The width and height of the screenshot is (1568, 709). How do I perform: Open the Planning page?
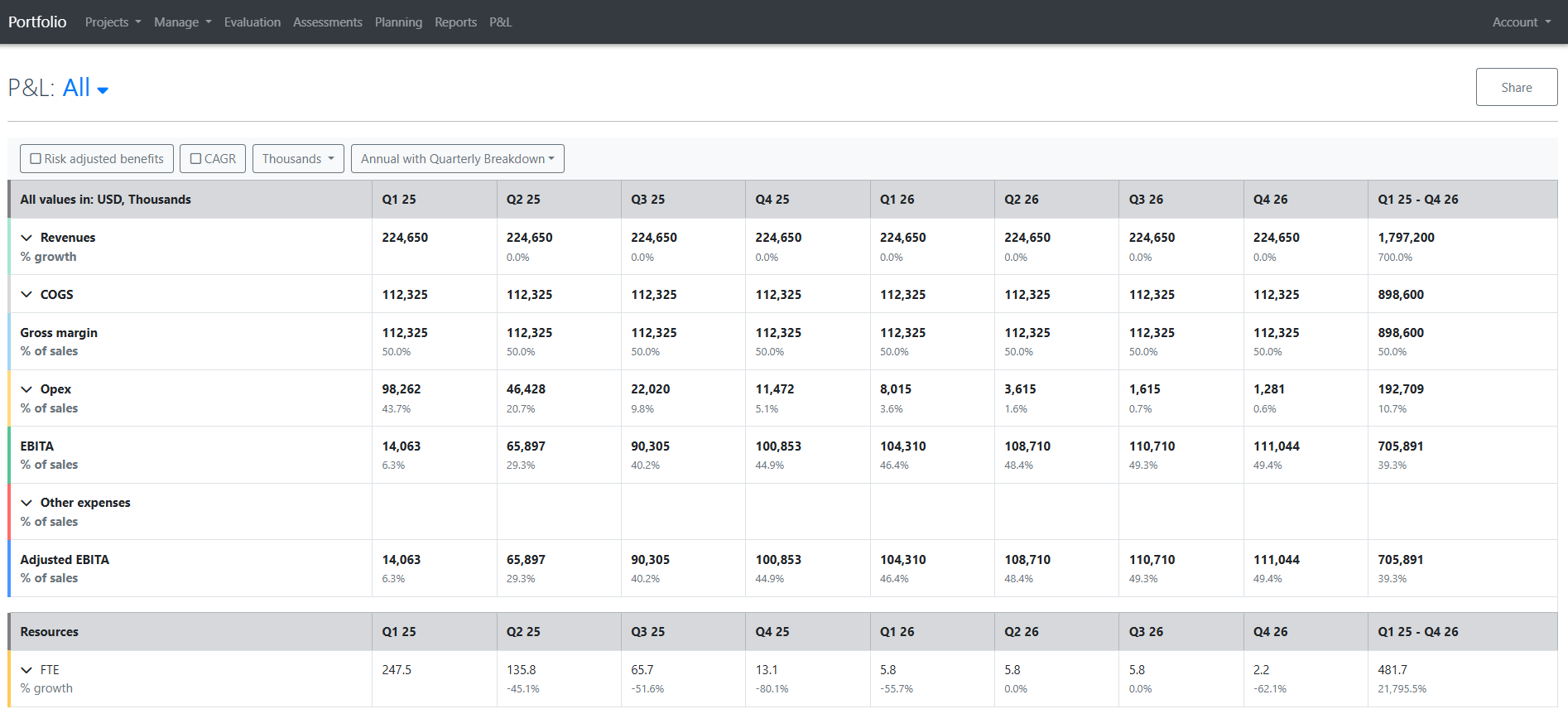pos(398,22)
